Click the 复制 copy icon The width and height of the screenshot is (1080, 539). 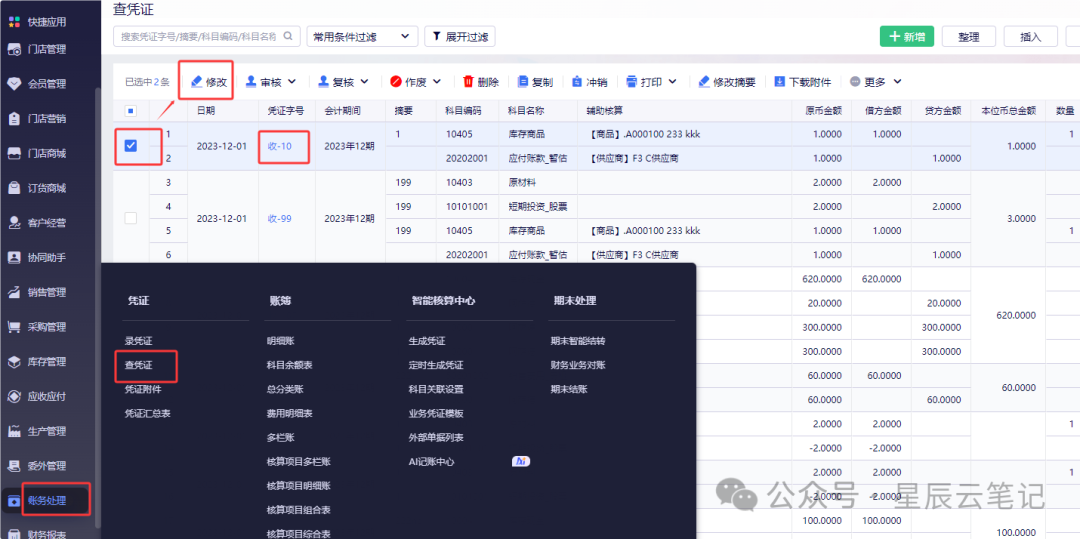[x=523, y=82]
